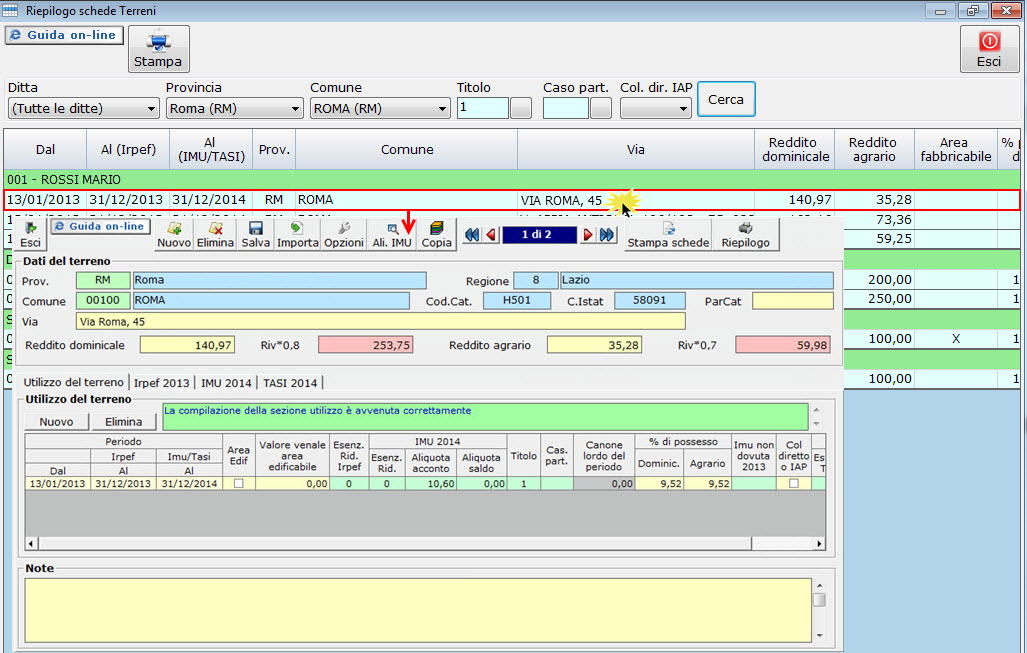The image size is (1027, 653).
Task: Switch to the TASI 2014 tab
Action: (290, 383)
